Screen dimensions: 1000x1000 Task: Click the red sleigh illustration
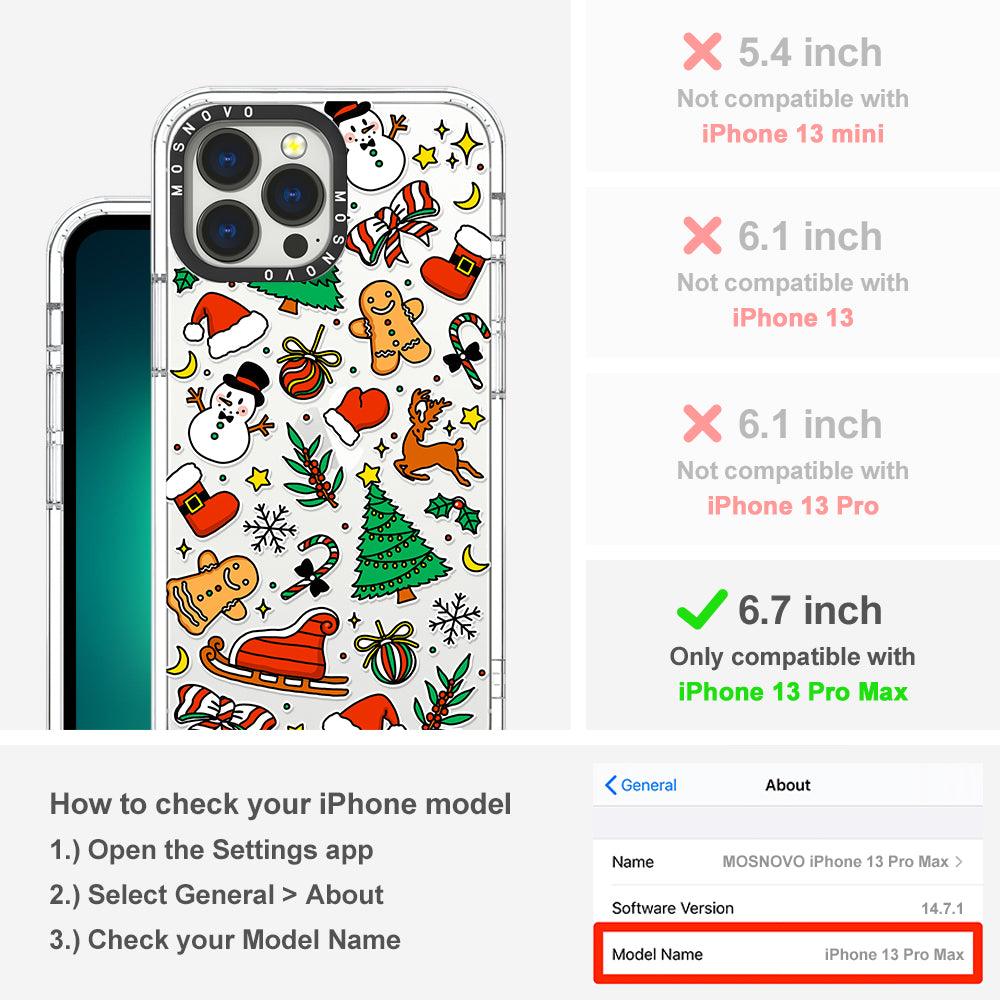click(x=274, y=652)
